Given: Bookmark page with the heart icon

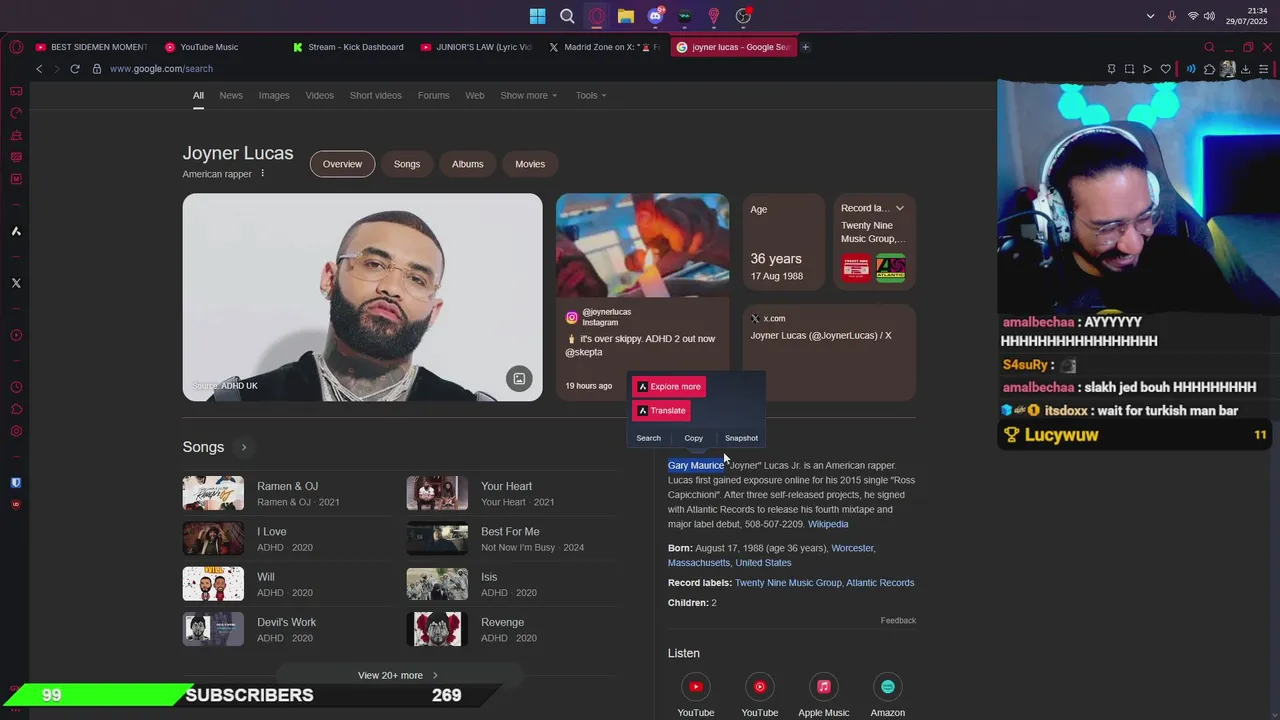Looking at the screenshot, I should (1165, 69).
